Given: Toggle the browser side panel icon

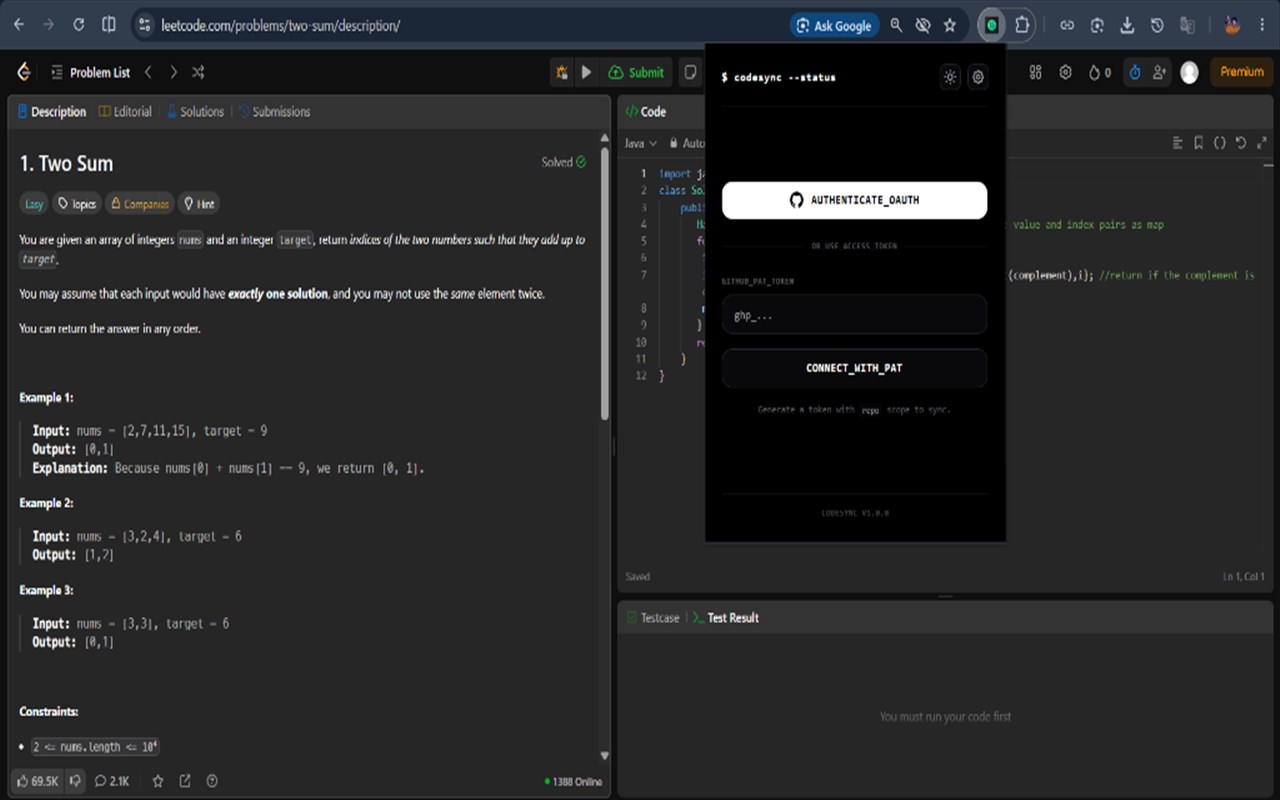Looking at the screenshot, I should tap(109, 25).
